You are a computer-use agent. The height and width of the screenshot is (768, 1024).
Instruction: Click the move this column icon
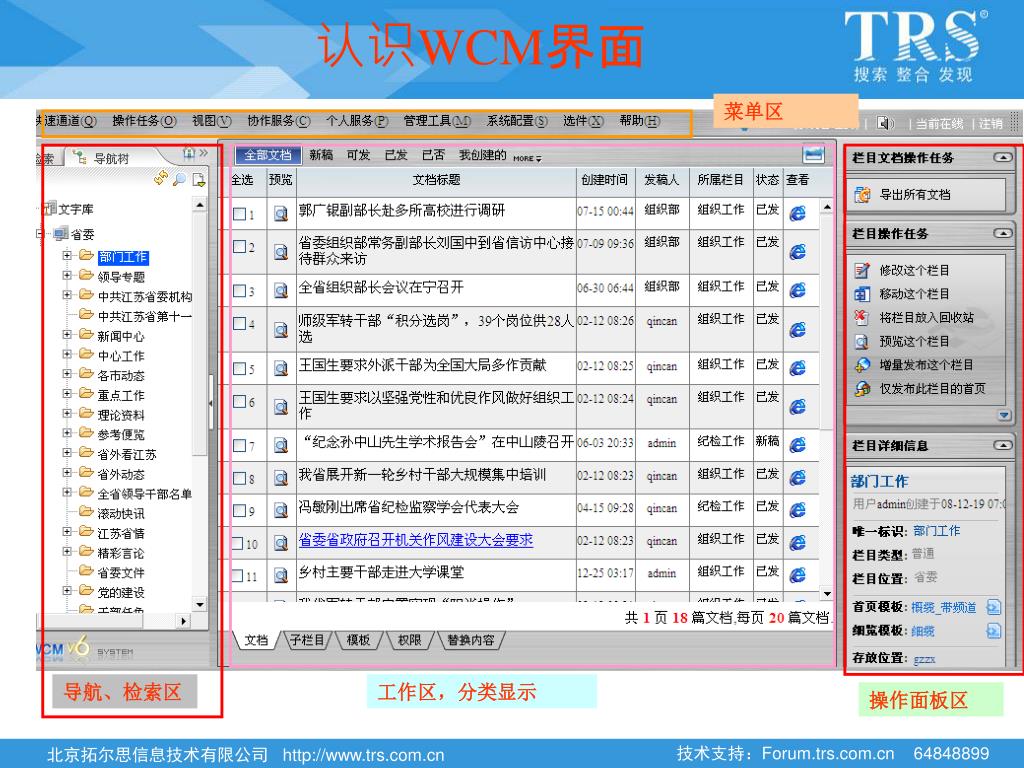click(862, 294)
